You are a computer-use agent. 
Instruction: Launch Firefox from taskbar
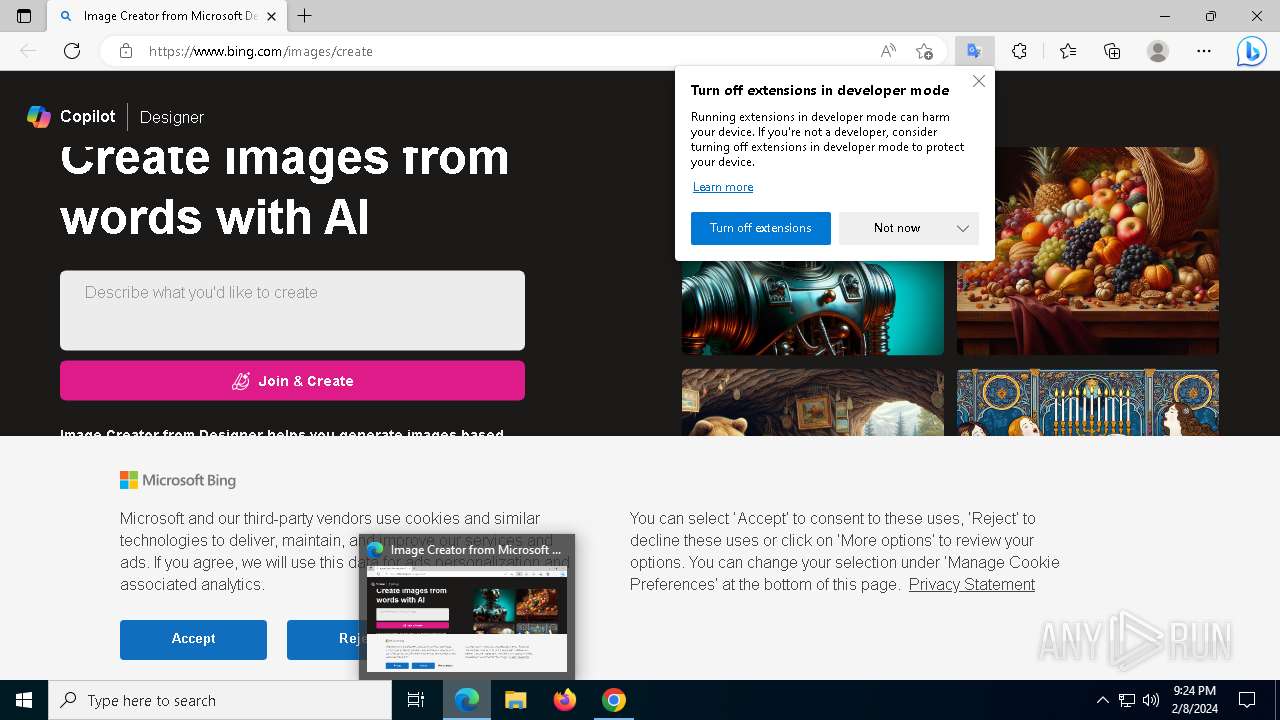click(565, 700)
